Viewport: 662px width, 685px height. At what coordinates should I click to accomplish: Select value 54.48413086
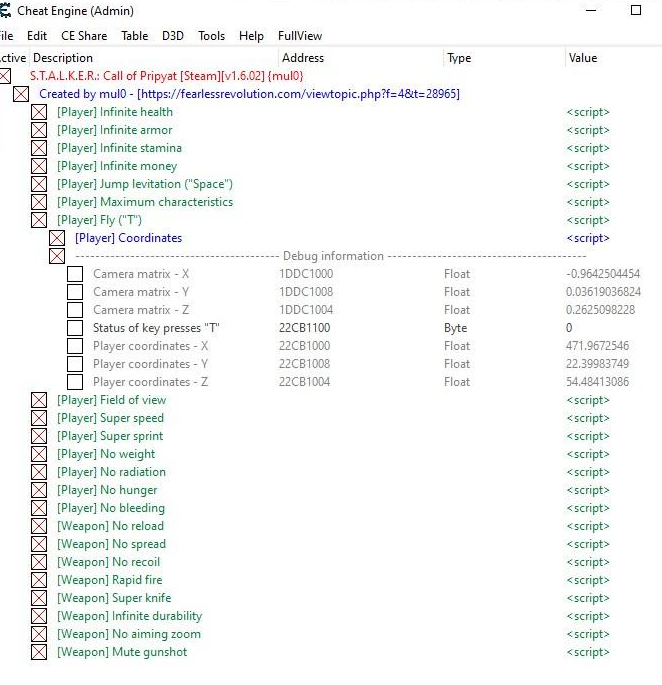point(597,382)
